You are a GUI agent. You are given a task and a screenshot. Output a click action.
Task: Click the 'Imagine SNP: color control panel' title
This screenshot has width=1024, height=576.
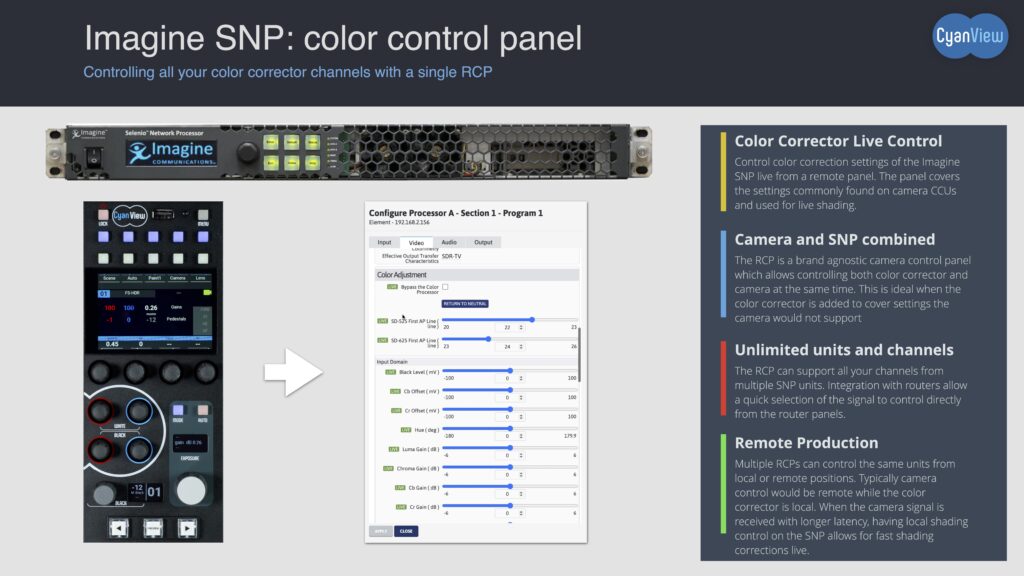tap(333, 38)
